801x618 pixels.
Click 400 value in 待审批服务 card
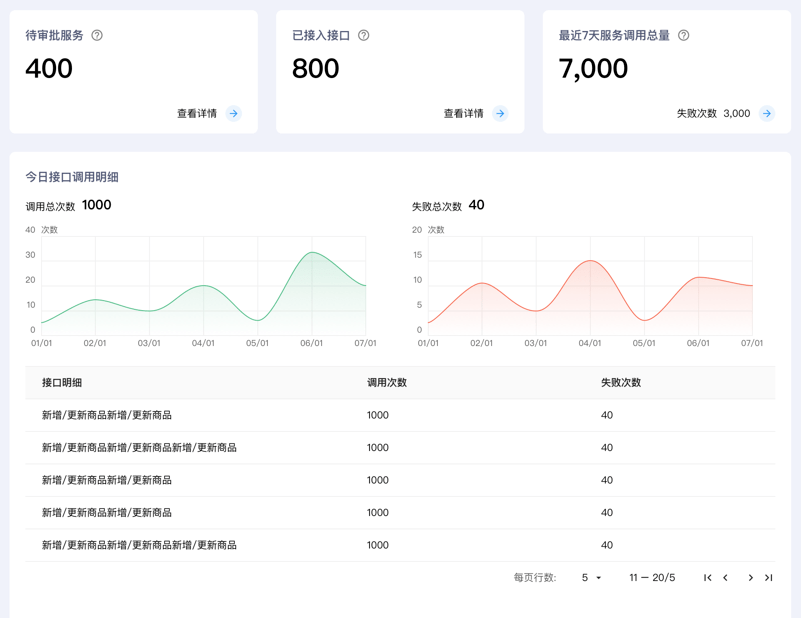point(49,68)
